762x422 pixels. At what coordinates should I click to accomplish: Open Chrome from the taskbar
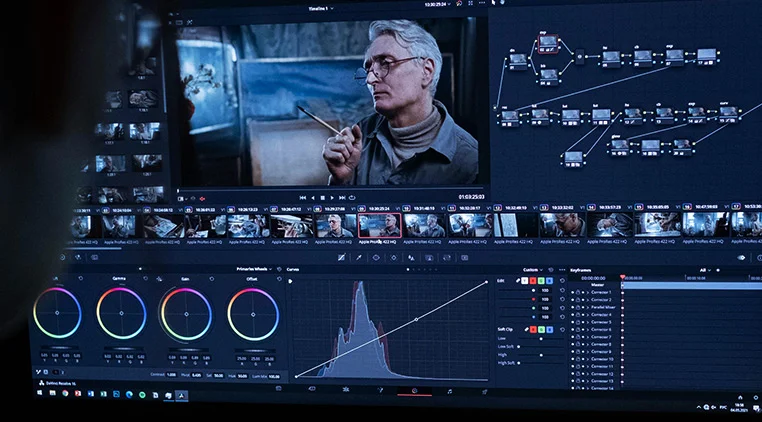tap(65, 393)
